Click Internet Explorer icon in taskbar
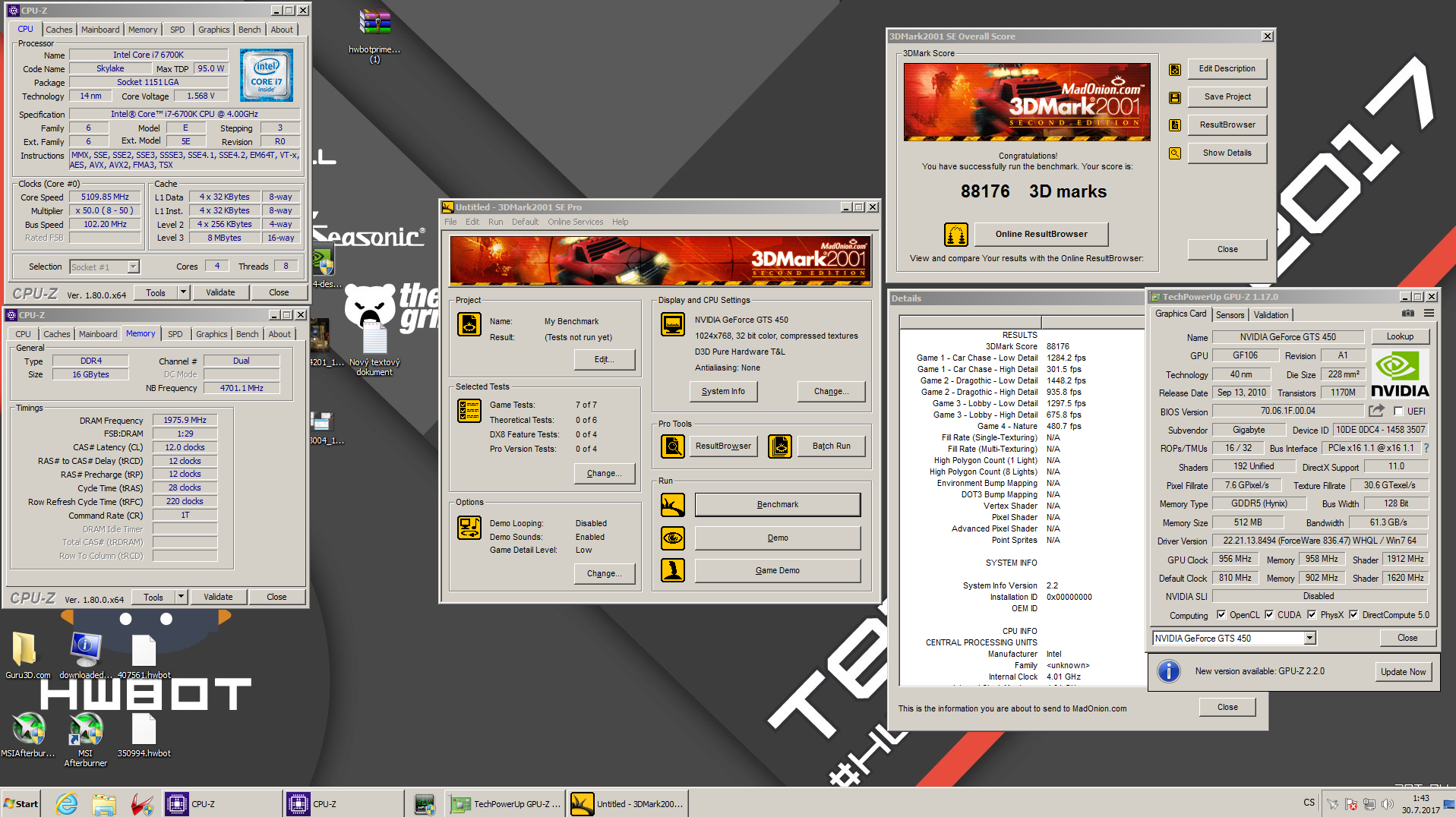1456x817 pixels. click(67, 803)
